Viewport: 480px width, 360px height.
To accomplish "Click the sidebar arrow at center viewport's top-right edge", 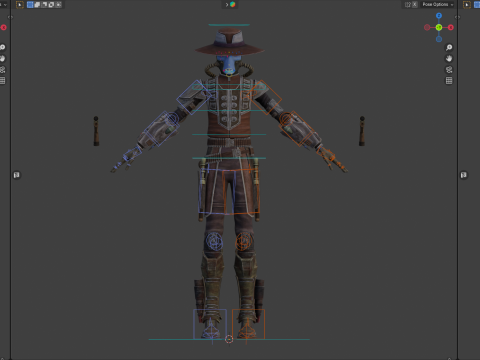I will (457, 17).
